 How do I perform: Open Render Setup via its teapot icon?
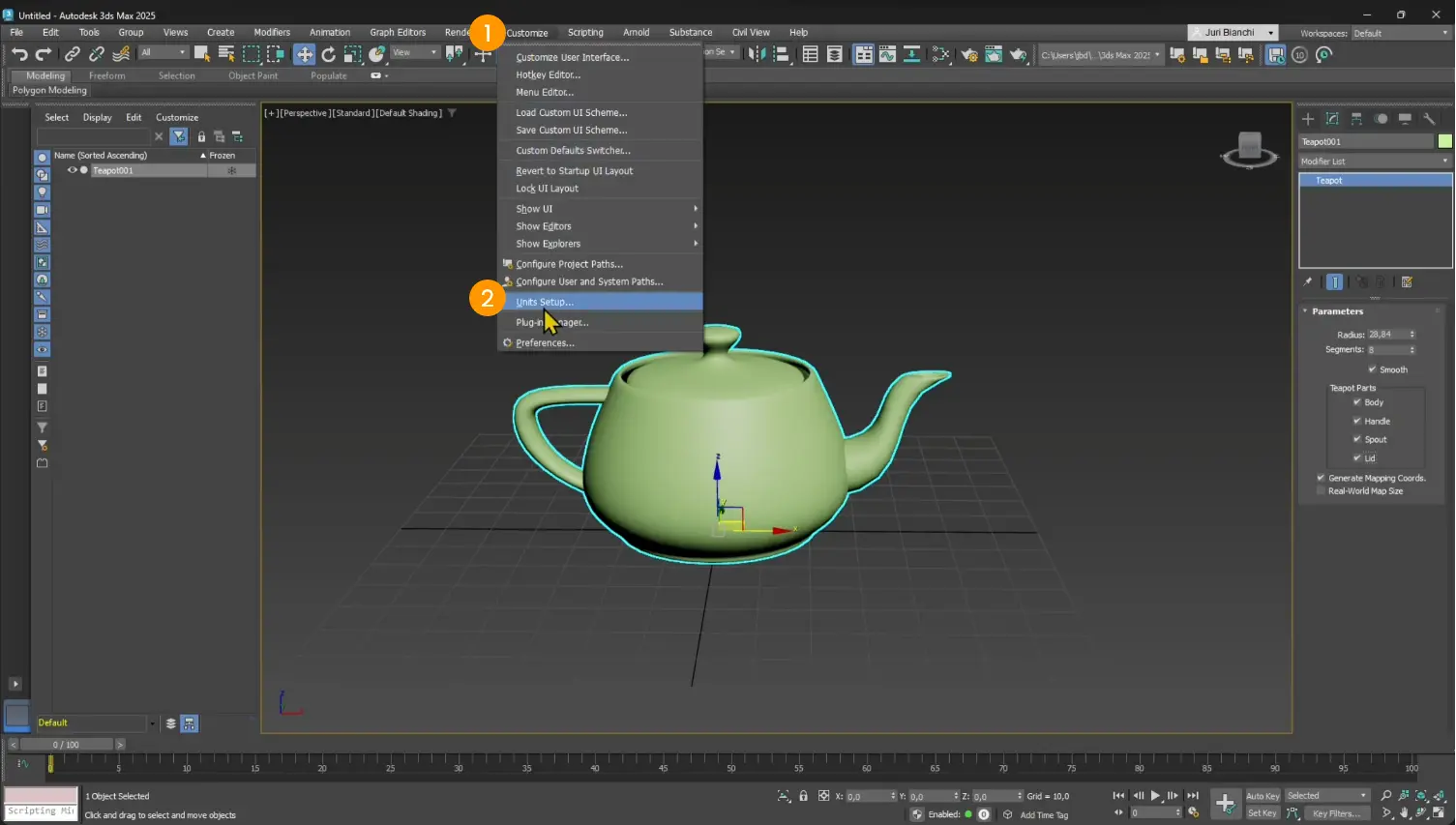tap(969, 55)
